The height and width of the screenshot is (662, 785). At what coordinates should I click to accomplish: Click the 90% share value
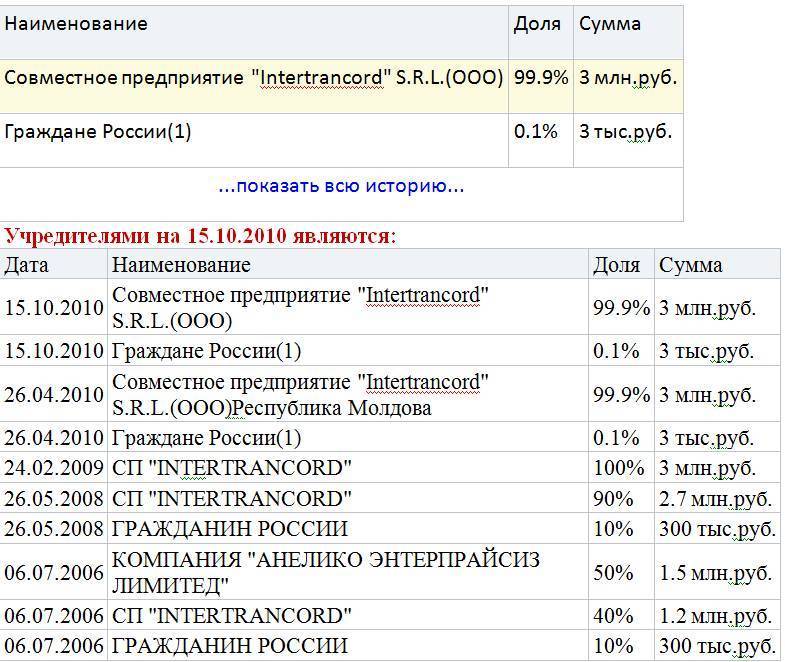[613, 499]
